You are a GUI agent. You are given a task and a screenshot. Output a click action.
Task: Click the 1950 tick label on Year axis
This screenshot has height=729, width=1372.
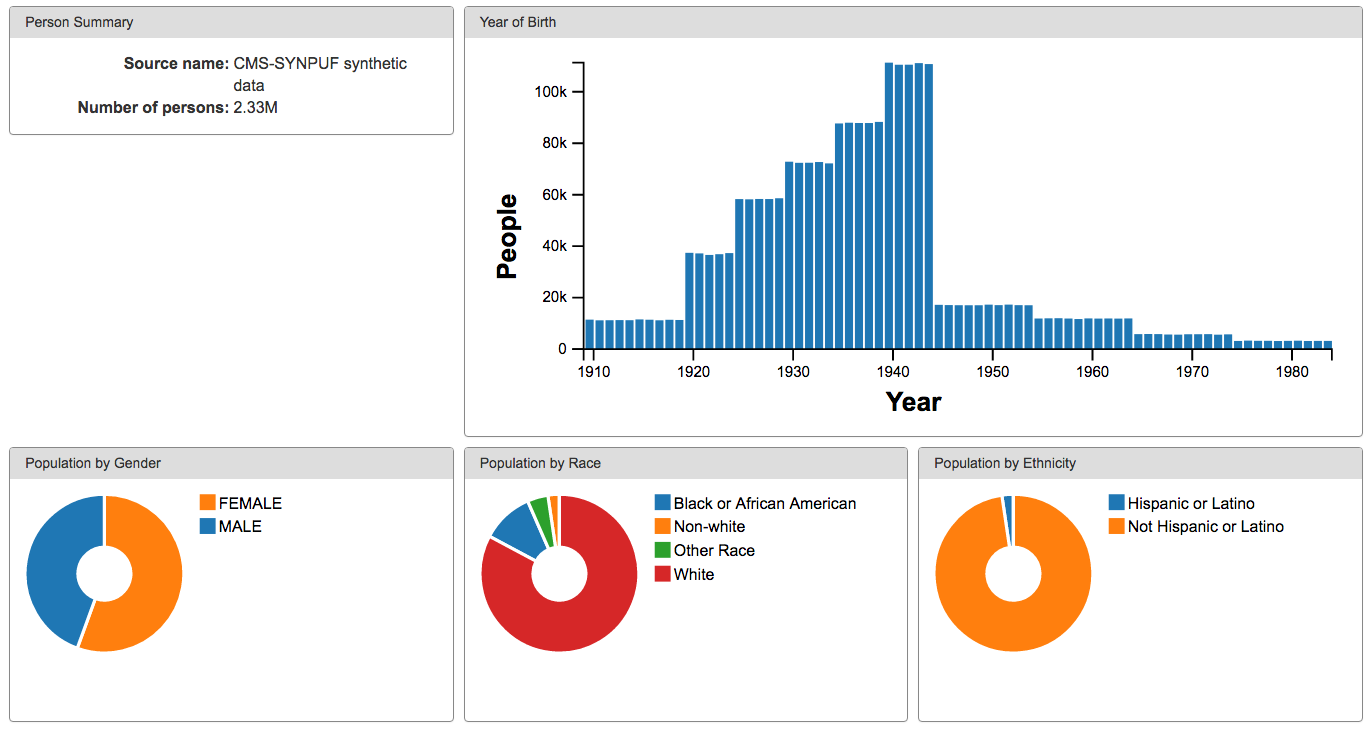coord(992,371)
